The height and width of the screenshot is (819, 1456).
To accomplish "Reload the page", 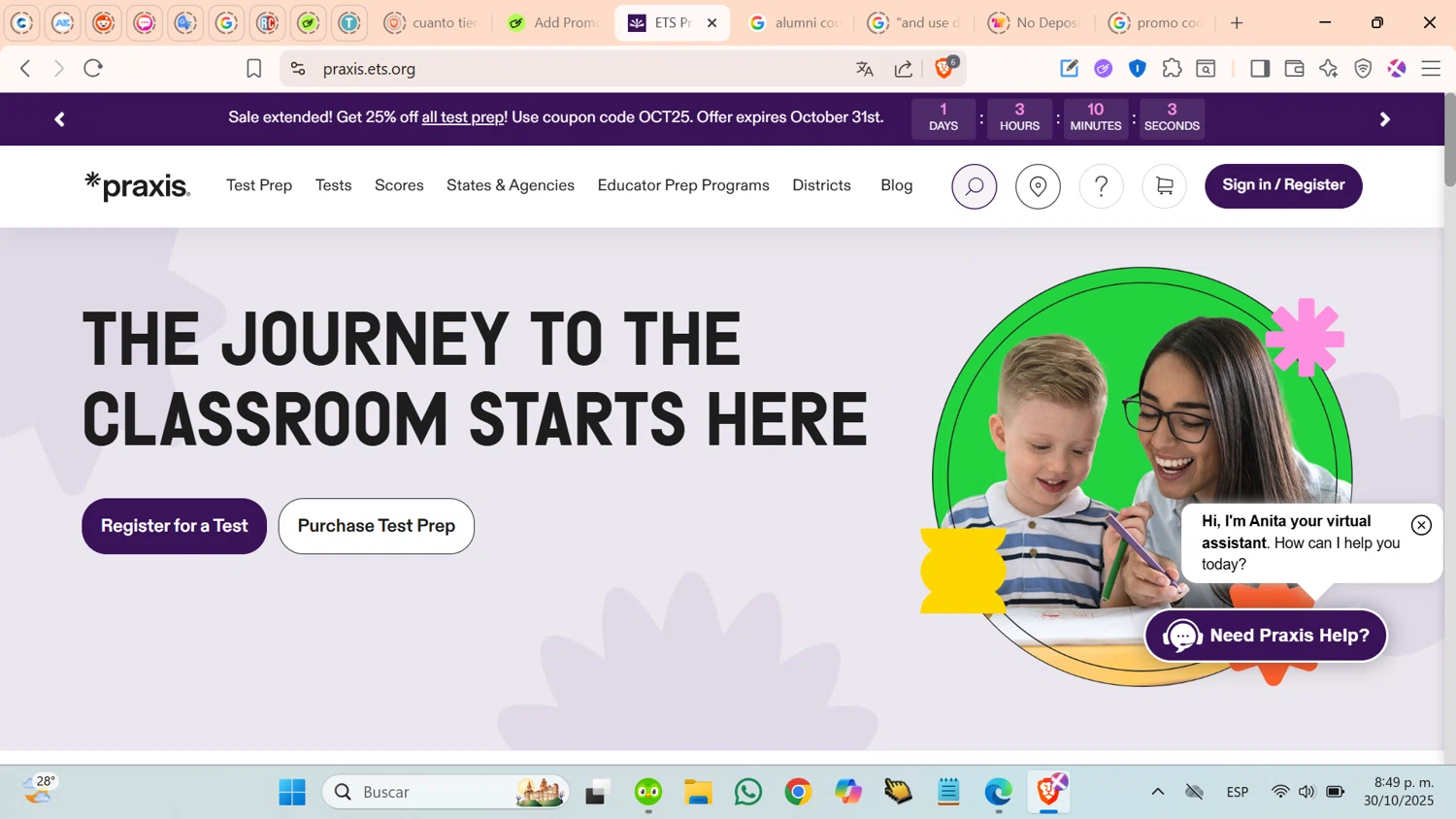I will tap(93, 68).
